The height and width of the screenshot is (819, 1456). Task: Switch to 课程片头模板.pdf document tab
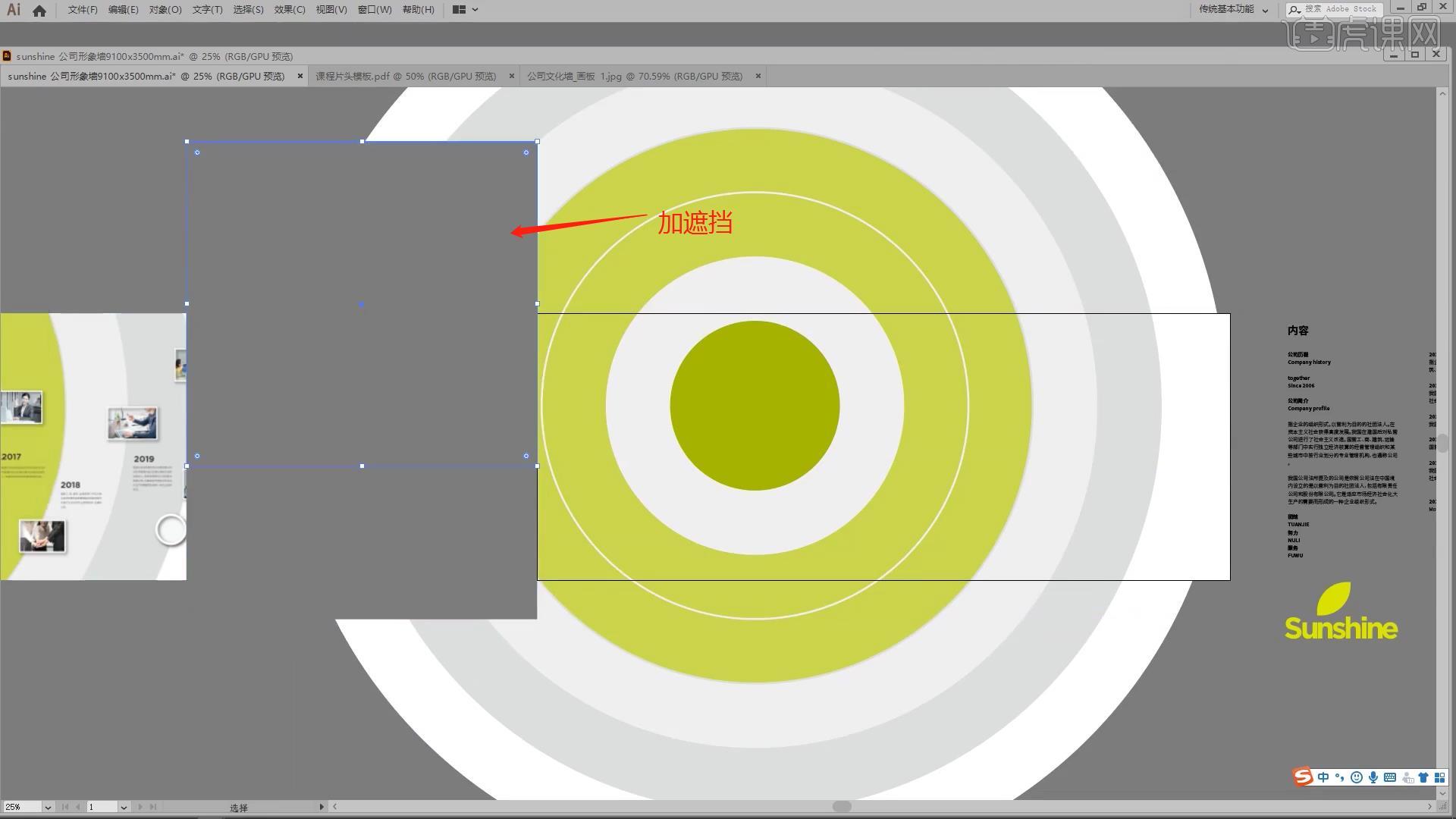click(x=406, y=76)
